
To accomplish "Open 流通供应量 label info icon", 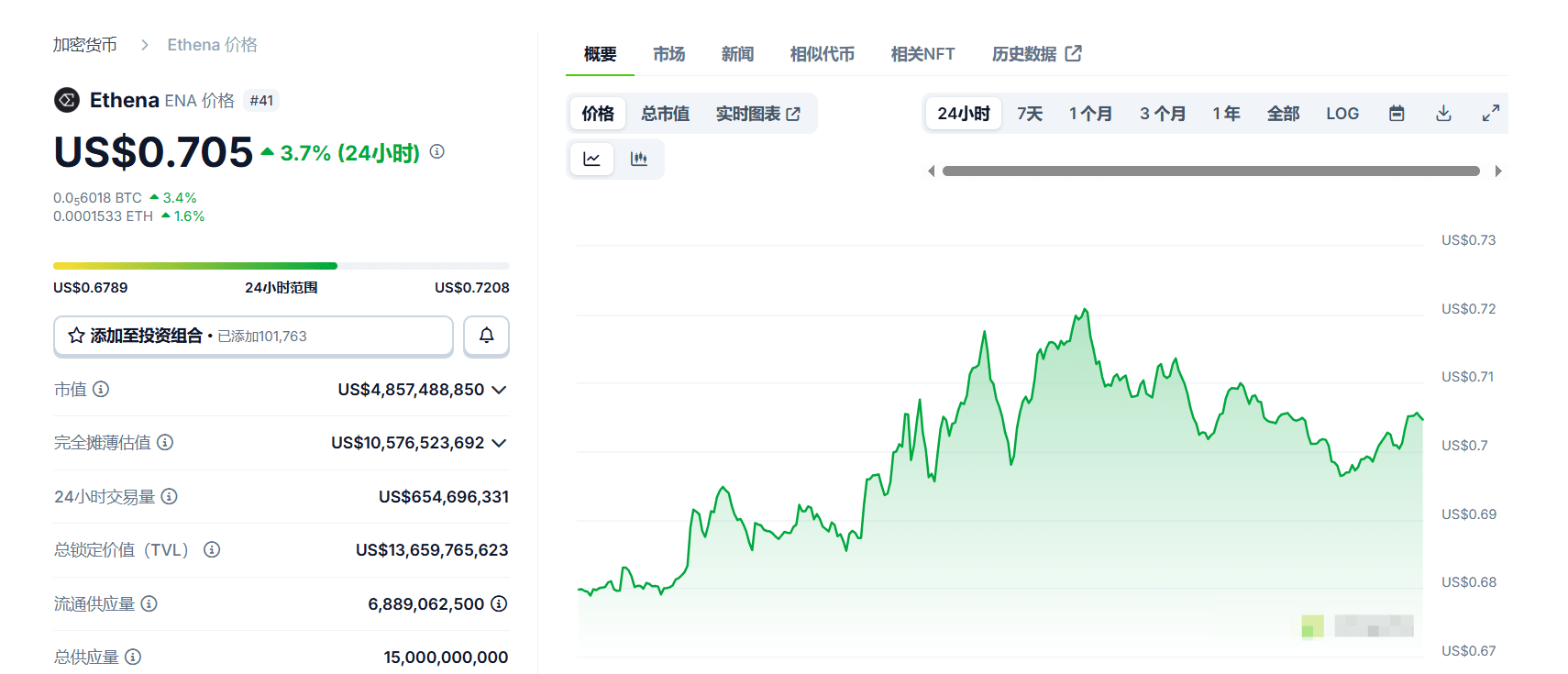I will click(x=149, y=603).
